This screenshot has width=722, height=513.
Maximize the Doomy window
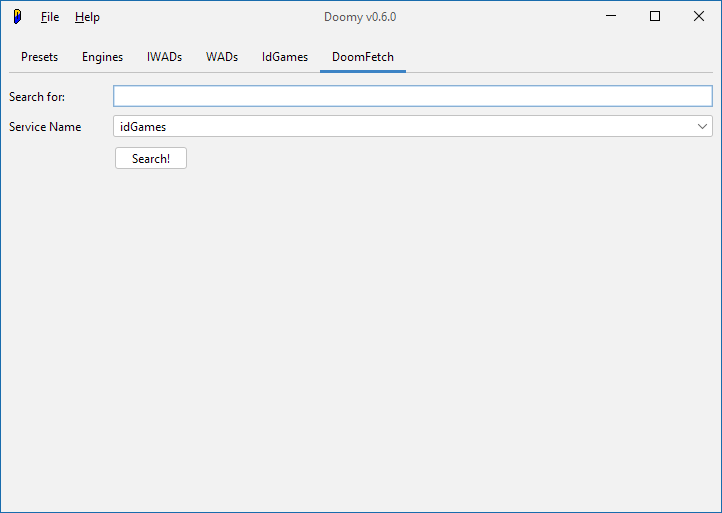655,16
